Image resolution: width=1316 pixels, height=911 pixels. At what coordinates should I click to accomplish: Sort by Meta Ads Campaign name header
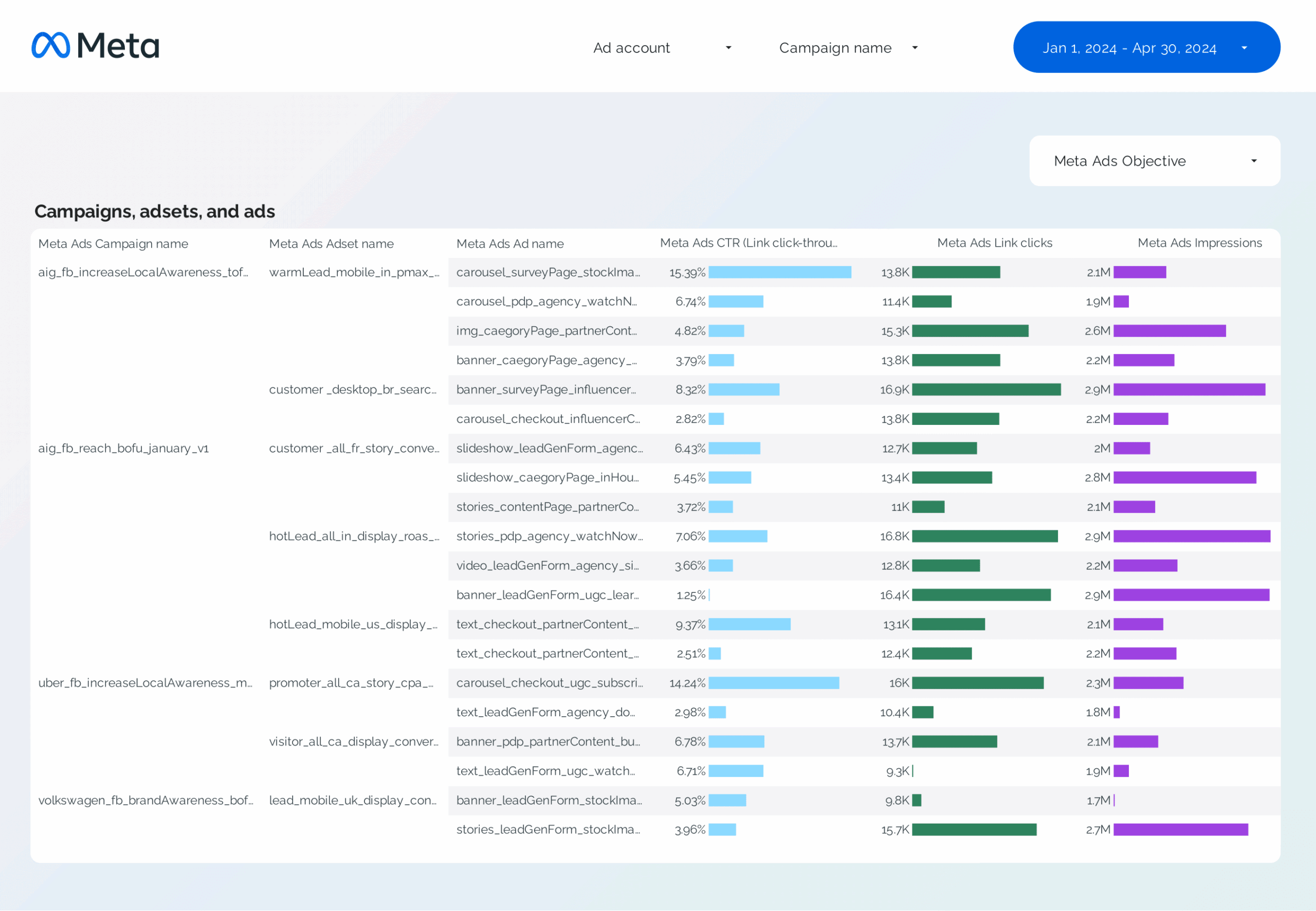pos(113,244)
